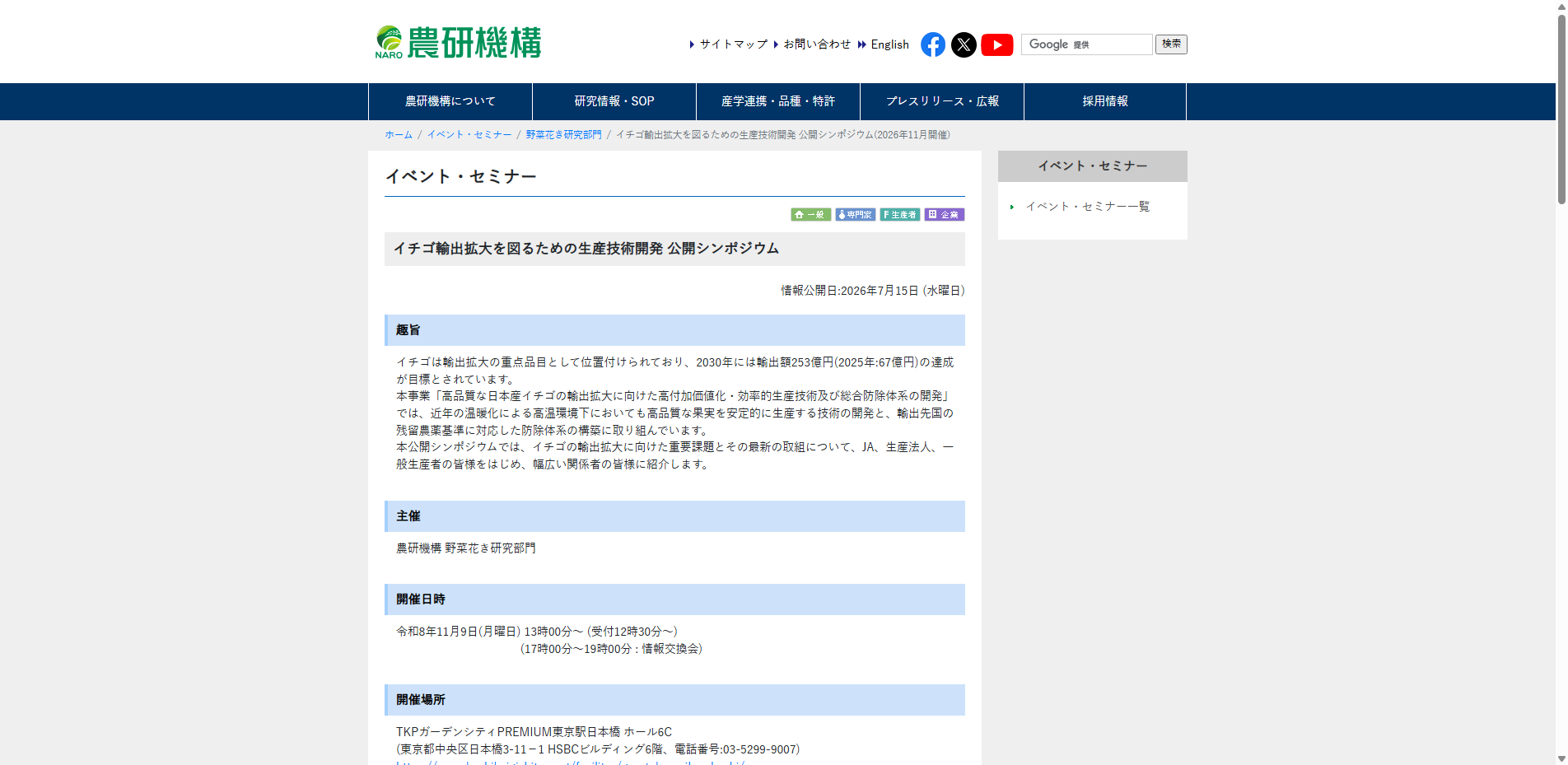This screenshot has height=765, width=1568.
Task: Click the symposium title heading イチゴ輸出拡大
Action: pos(674,249)
